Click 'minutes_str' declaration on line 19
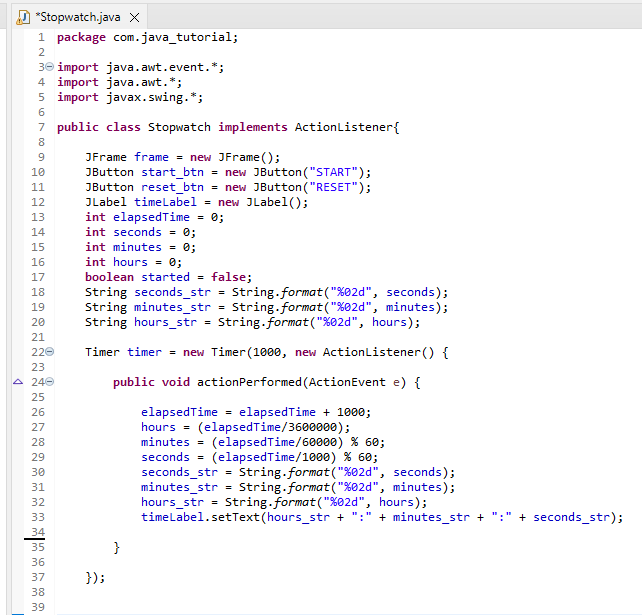Screen dimensions: 642x615 pos(172,307)
